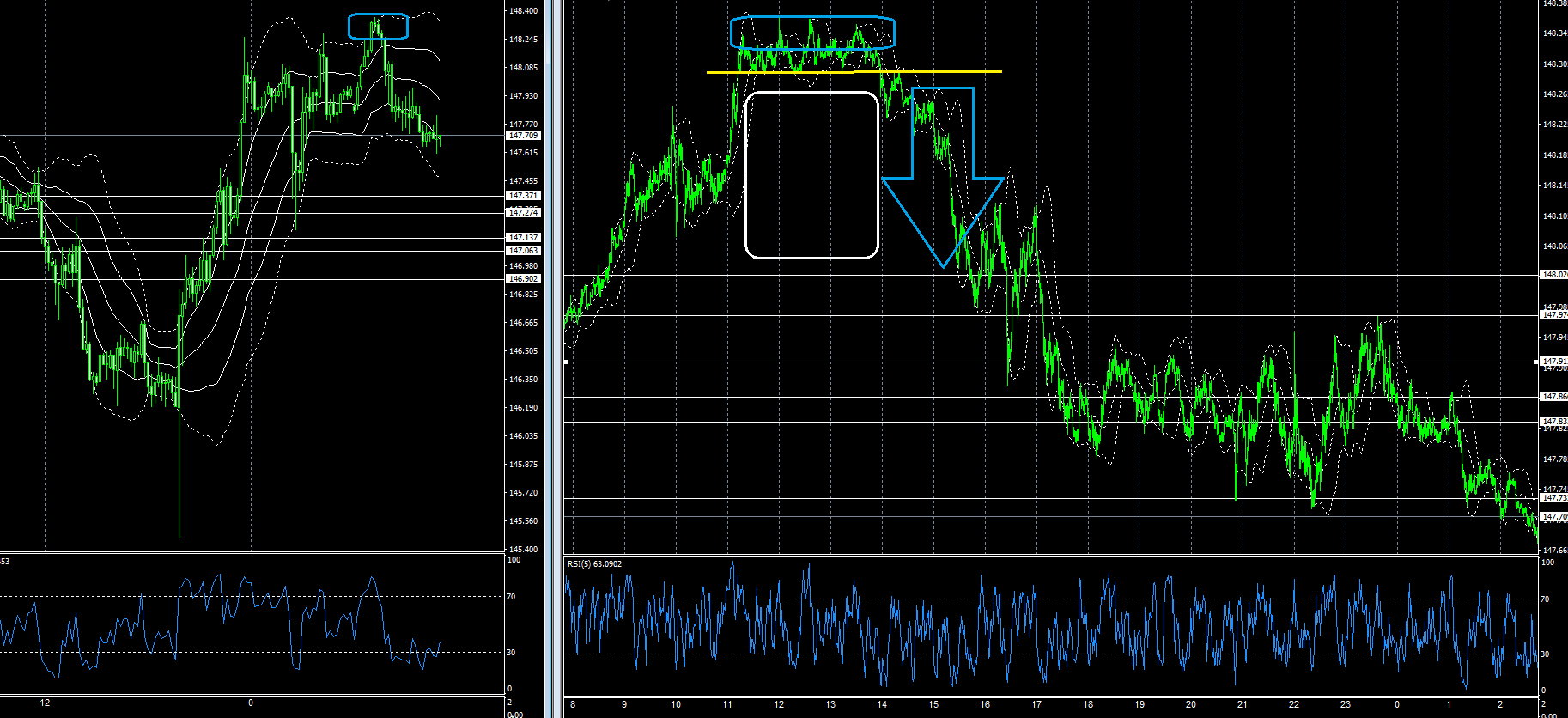This screenshot has width=1568, height=718.
Task: Select hour 17 on the right chart time axis
Action: tap(1036, 704)
